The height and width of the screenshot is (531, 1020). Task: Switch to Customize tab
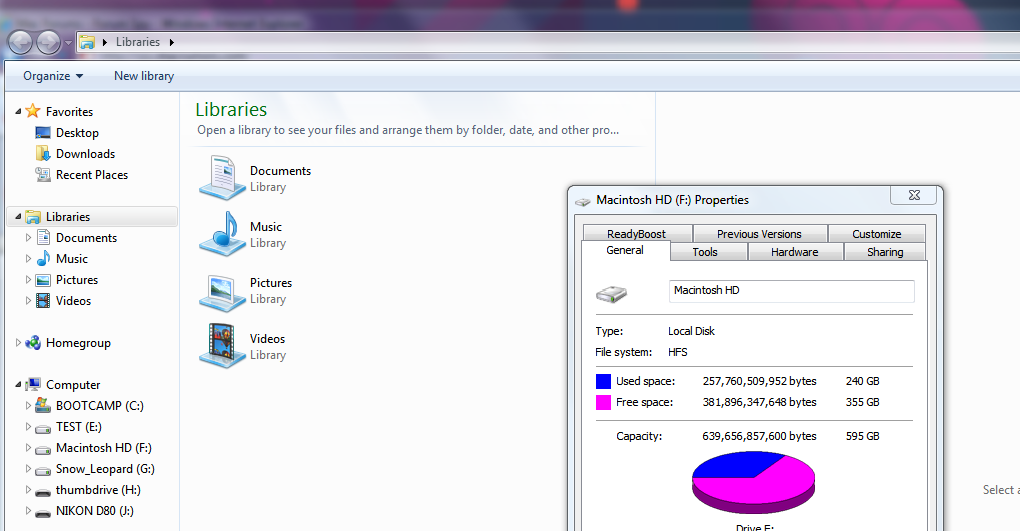pos(876,234)
